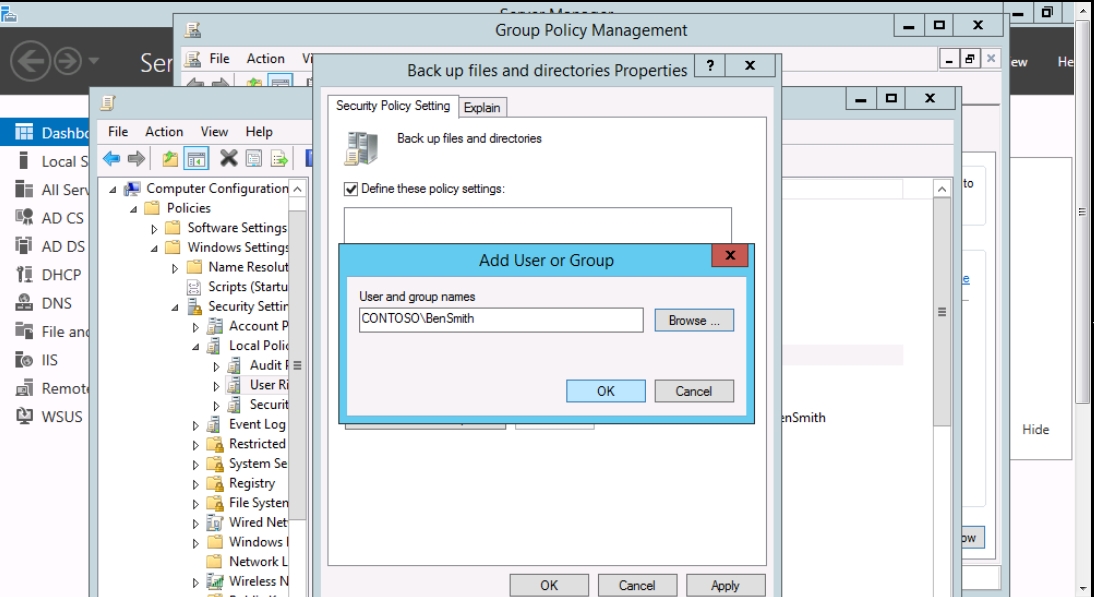Open DNS in Server Manager sidebar
The width and height of the screenshot is (1094, 597).
click(56, 303)
